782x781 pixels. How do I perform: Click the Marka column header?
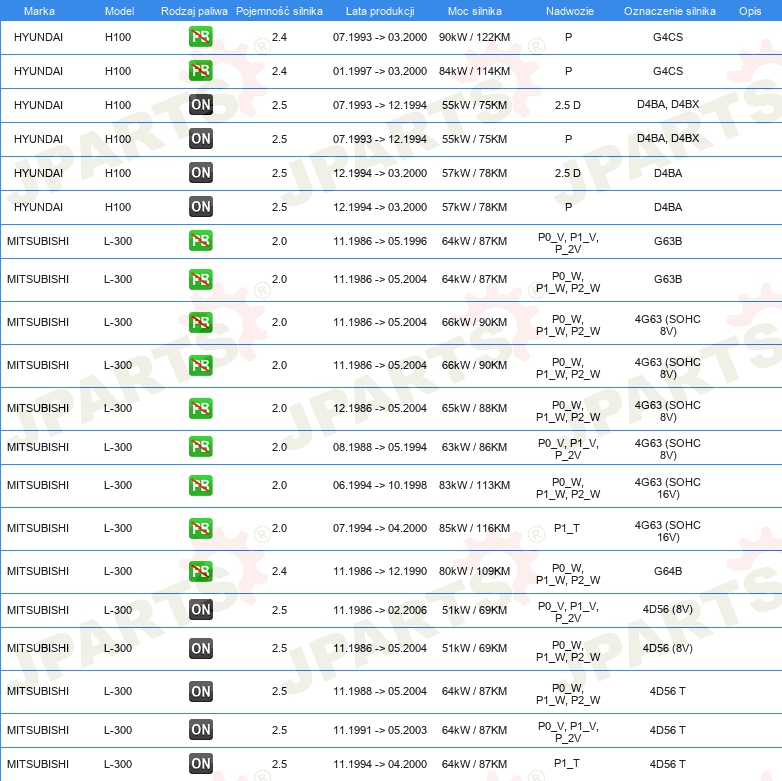coord(39,11)
